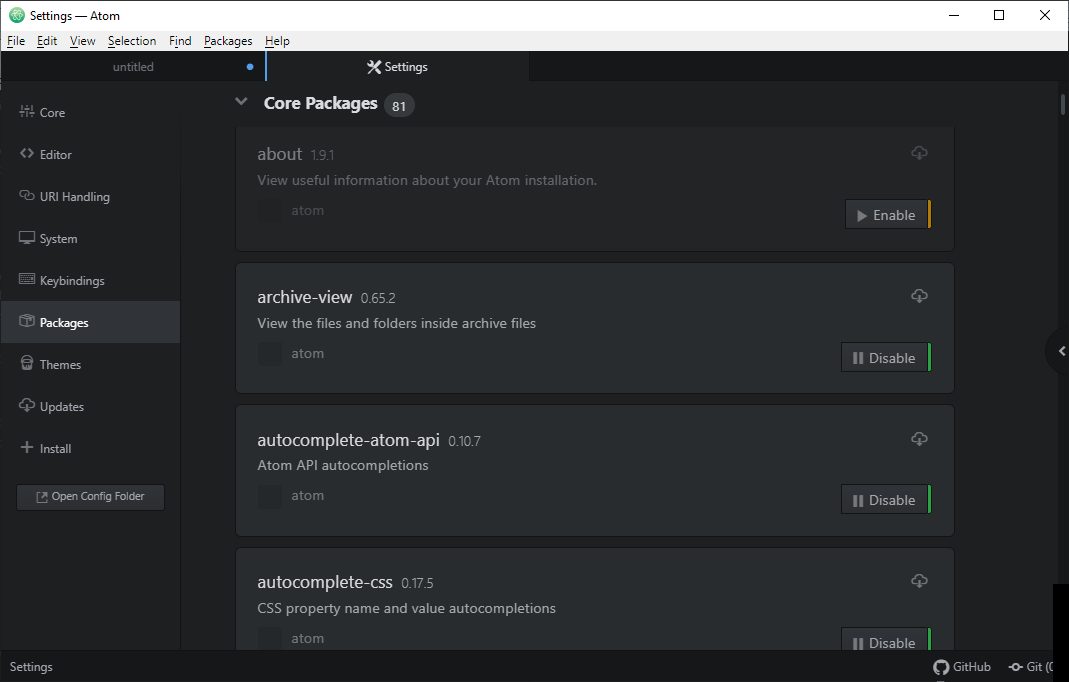Screen dimensions: 1069x682
Task: Click author avatar on about package
Action: click(x=269, y=211)
